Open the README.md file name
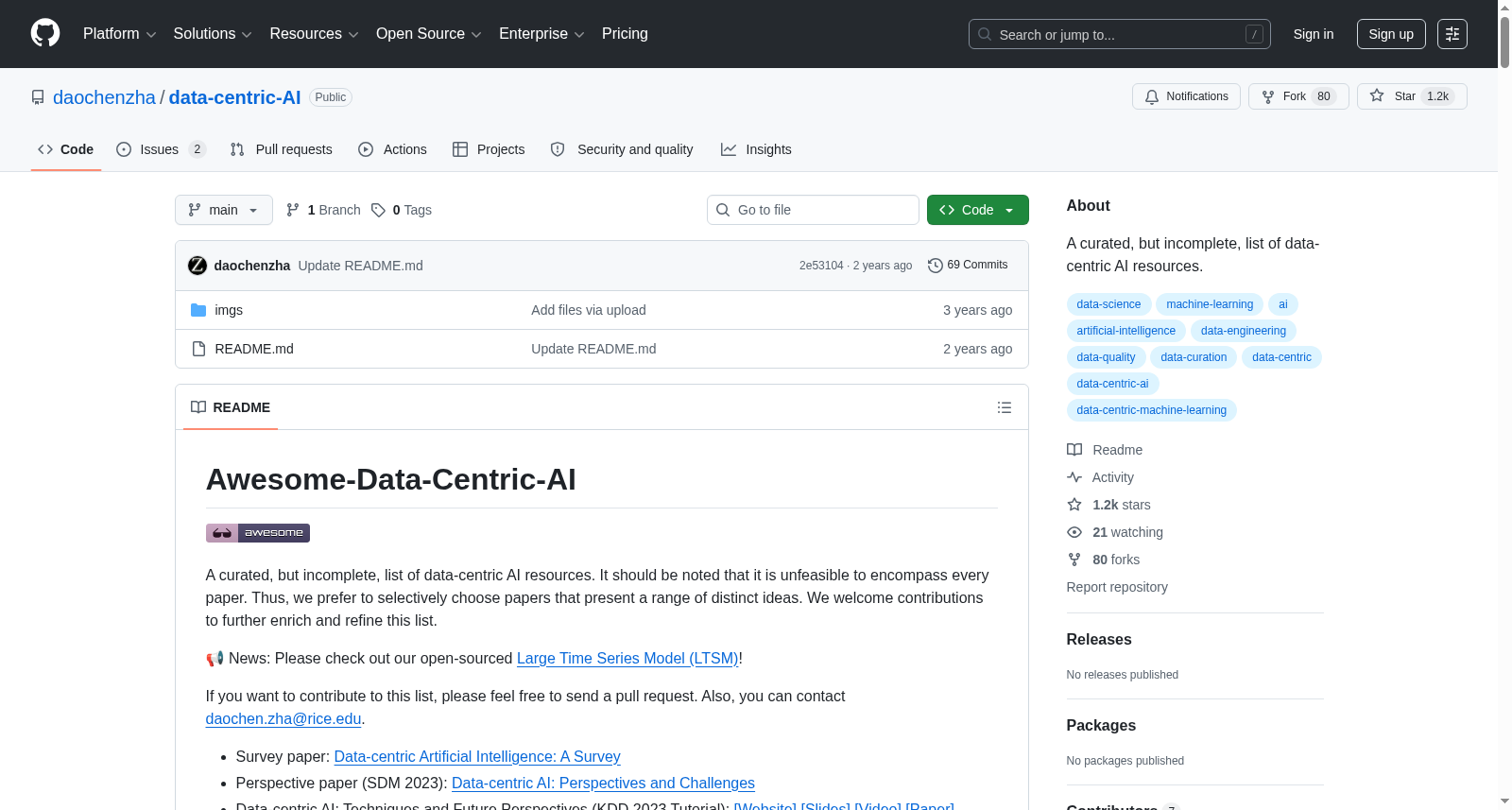The width and height of the screenshot is (1512, 810). click(254, 349)
